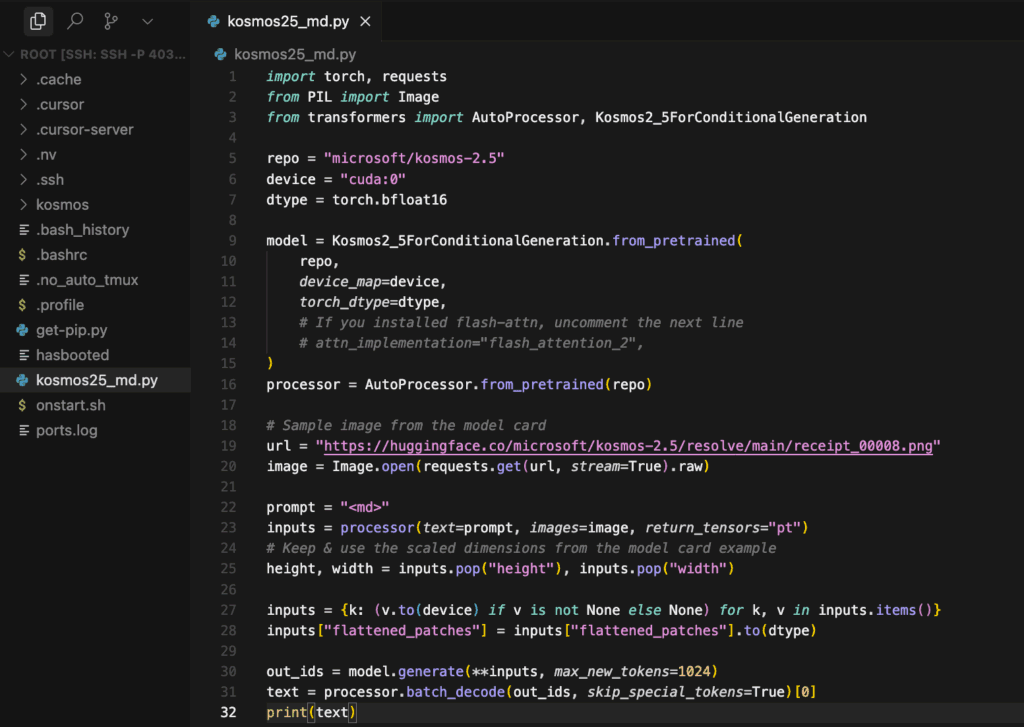Open the .bashrc file
This screenshot has height=727, width=1024.
coord(95,255)
